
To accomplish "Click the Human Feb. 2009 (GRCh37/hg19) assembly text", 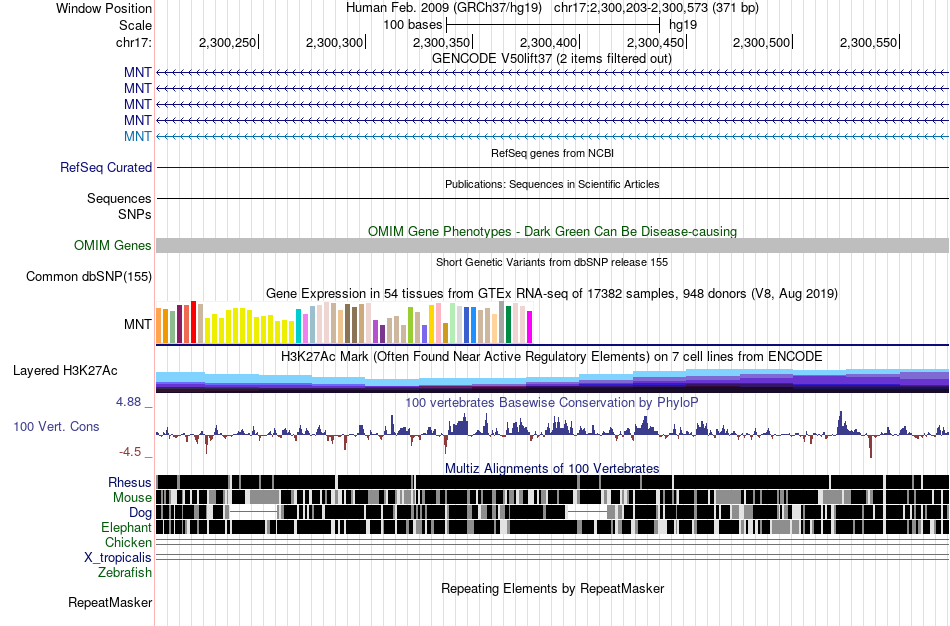I will pyautogui.click(x=445, y=8).
